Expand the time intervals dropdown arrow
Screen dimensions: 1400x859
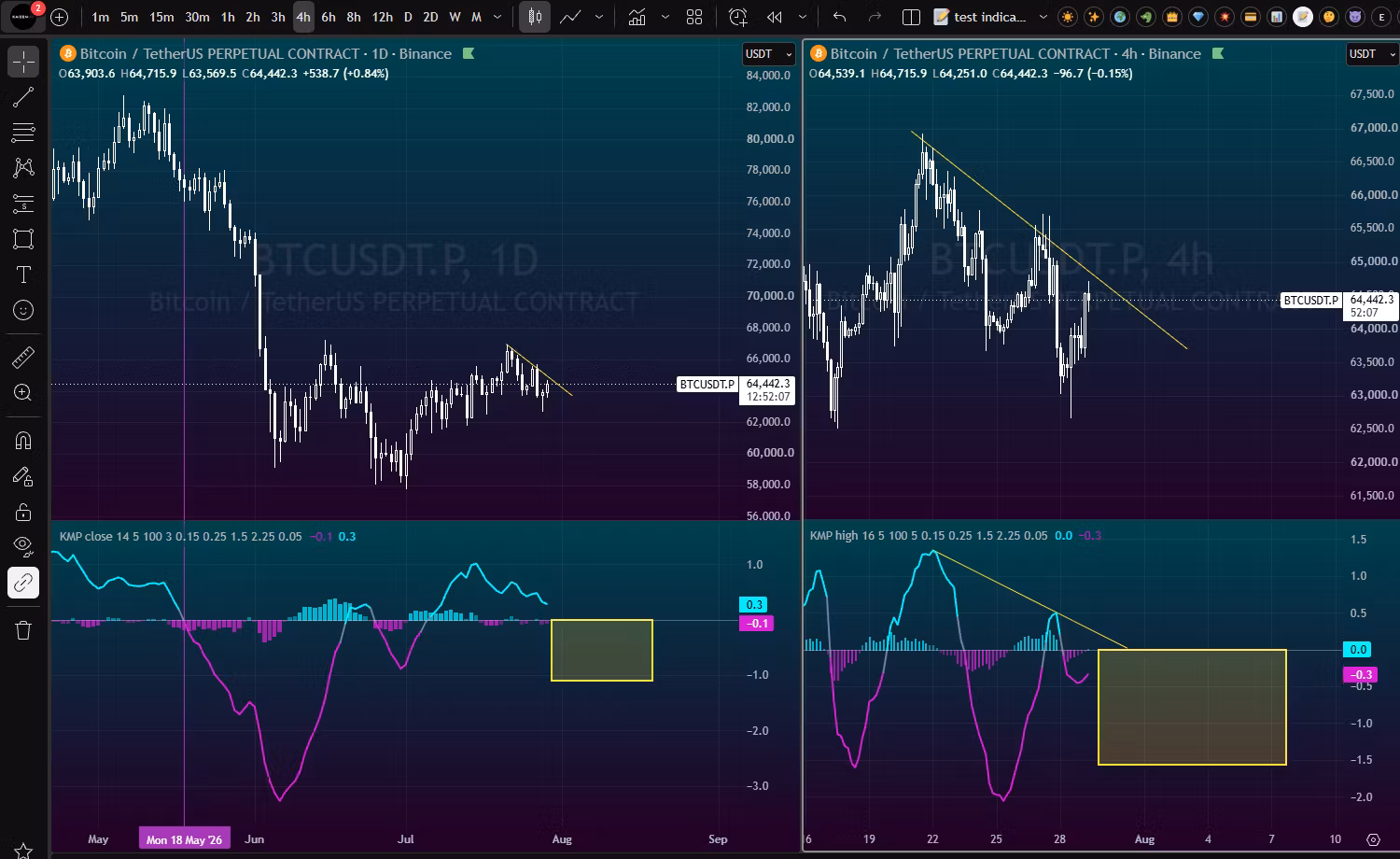click(497, 17)
